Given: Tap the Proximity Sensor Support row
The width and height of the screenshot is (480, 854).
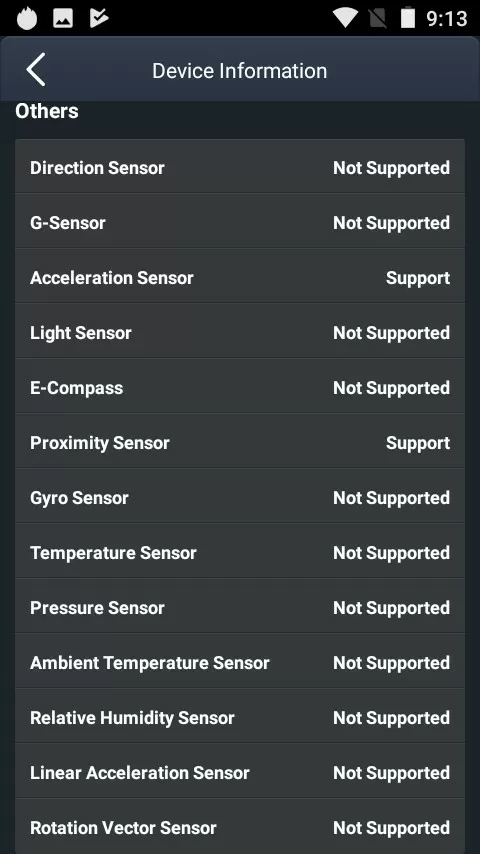Looking at the screenshot, I should (x=240, y=442).
